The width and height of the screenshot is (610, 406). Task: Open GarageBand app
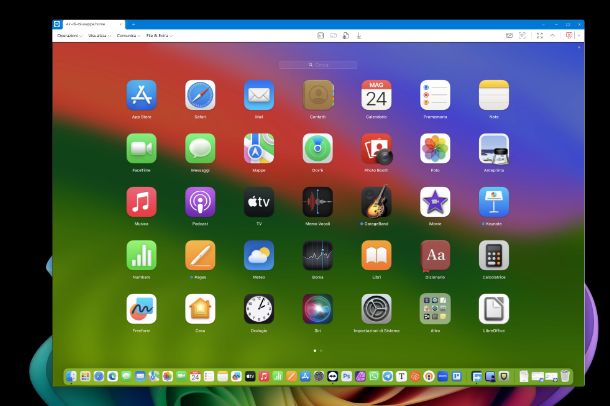(x=376, y=202)
